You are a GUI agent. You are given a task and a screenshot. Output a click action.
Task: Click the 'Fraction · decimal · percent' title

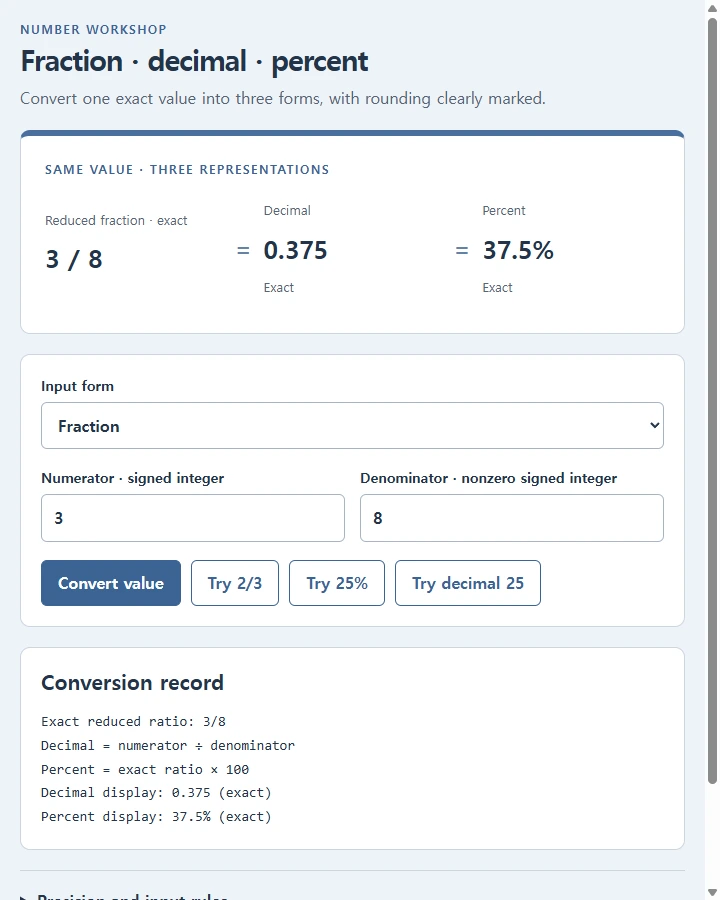click(x=194, y=62)
